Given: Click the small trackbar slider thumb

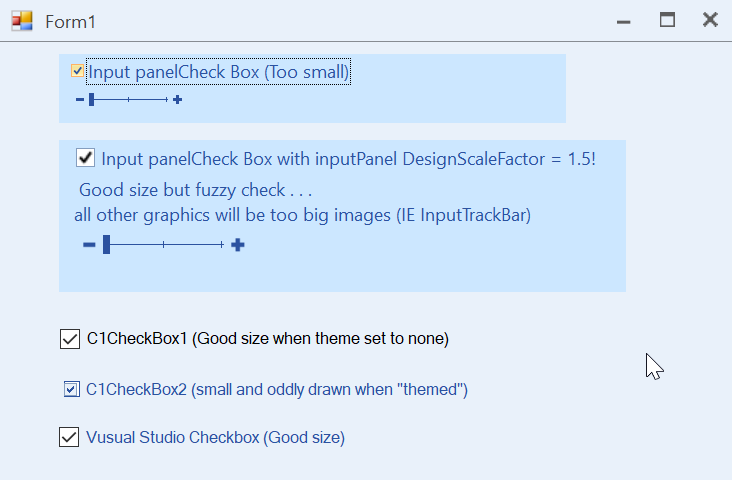Looking at the screenshot, I should point(91,100).
